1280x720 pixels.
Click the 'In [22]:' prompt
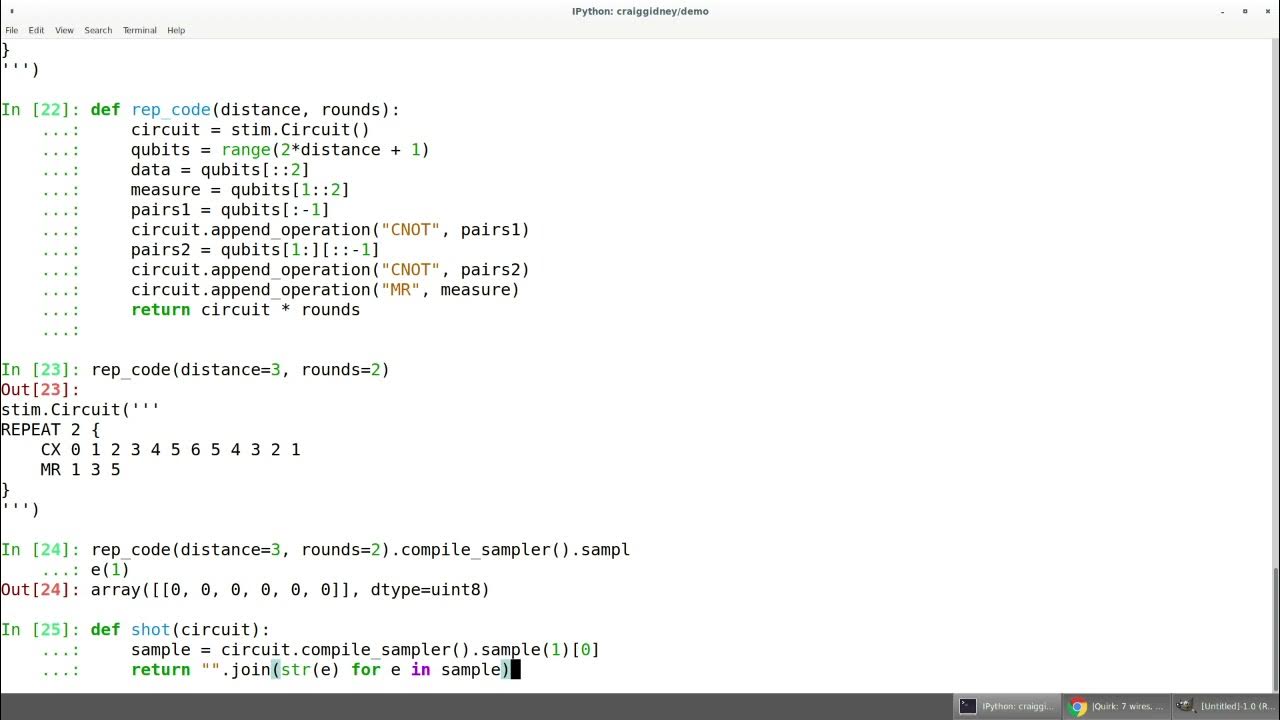click(x=41, y=110)
